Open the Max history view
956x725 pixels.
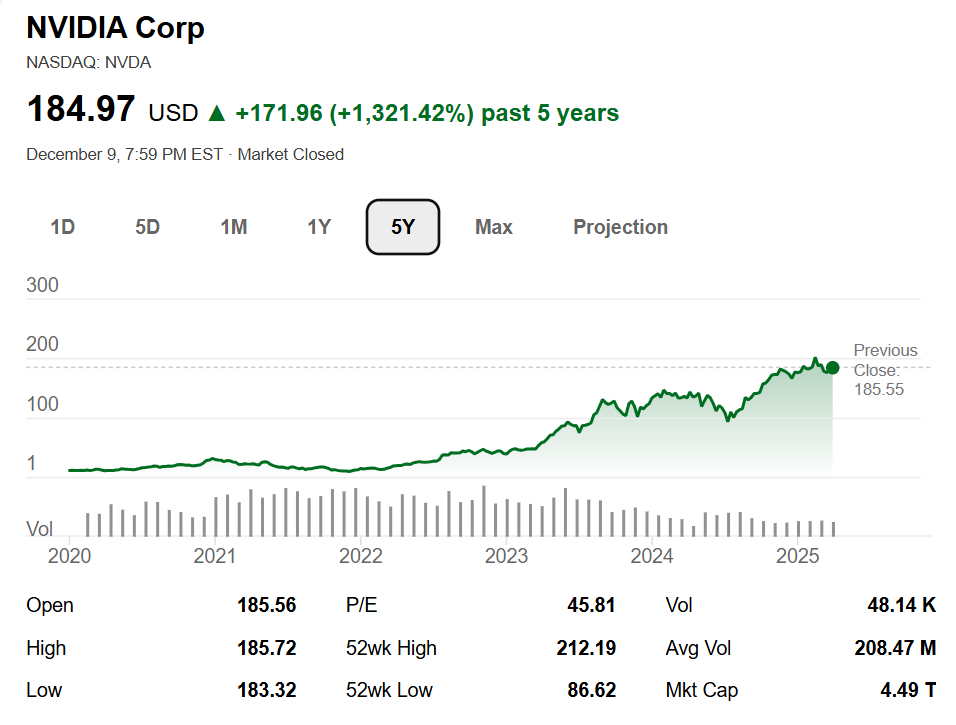494,227
